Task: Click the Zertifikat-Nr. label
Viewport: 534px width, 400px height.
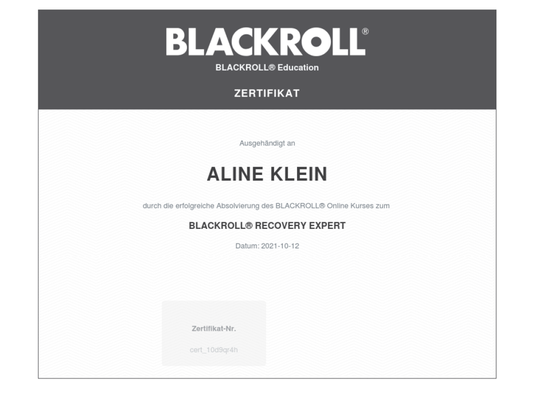Action: tap(214, 329)
